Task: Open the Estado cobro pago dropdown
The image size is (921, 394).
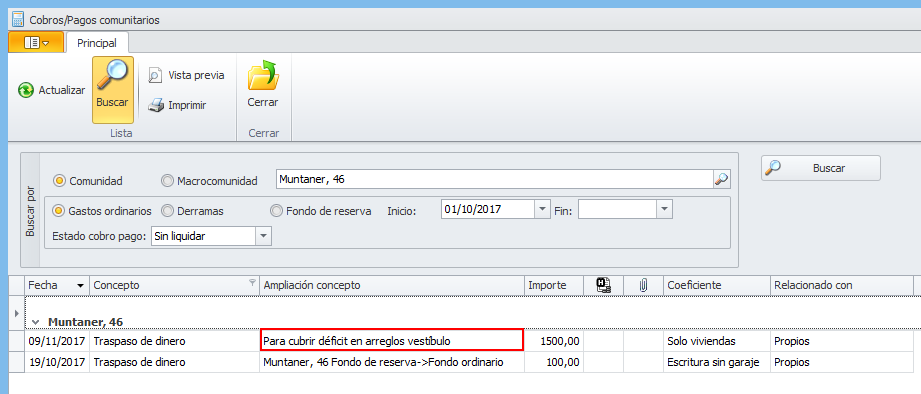Action: pos(263,236)
